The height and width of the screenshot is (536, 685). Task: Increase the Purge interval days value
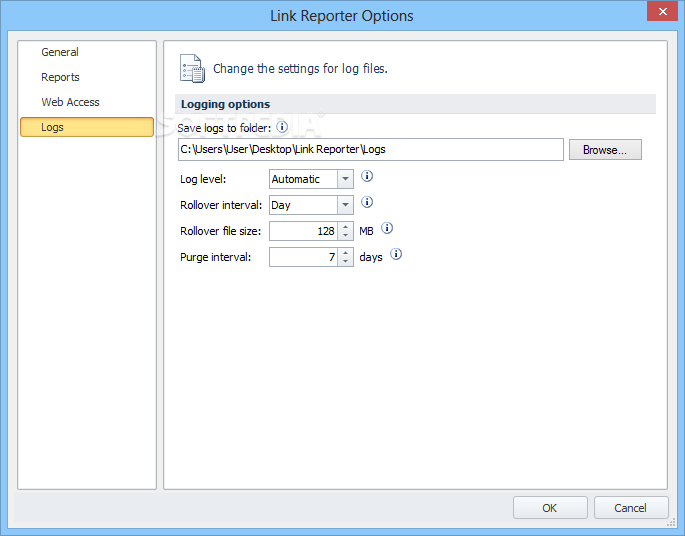tap(346, 252)
